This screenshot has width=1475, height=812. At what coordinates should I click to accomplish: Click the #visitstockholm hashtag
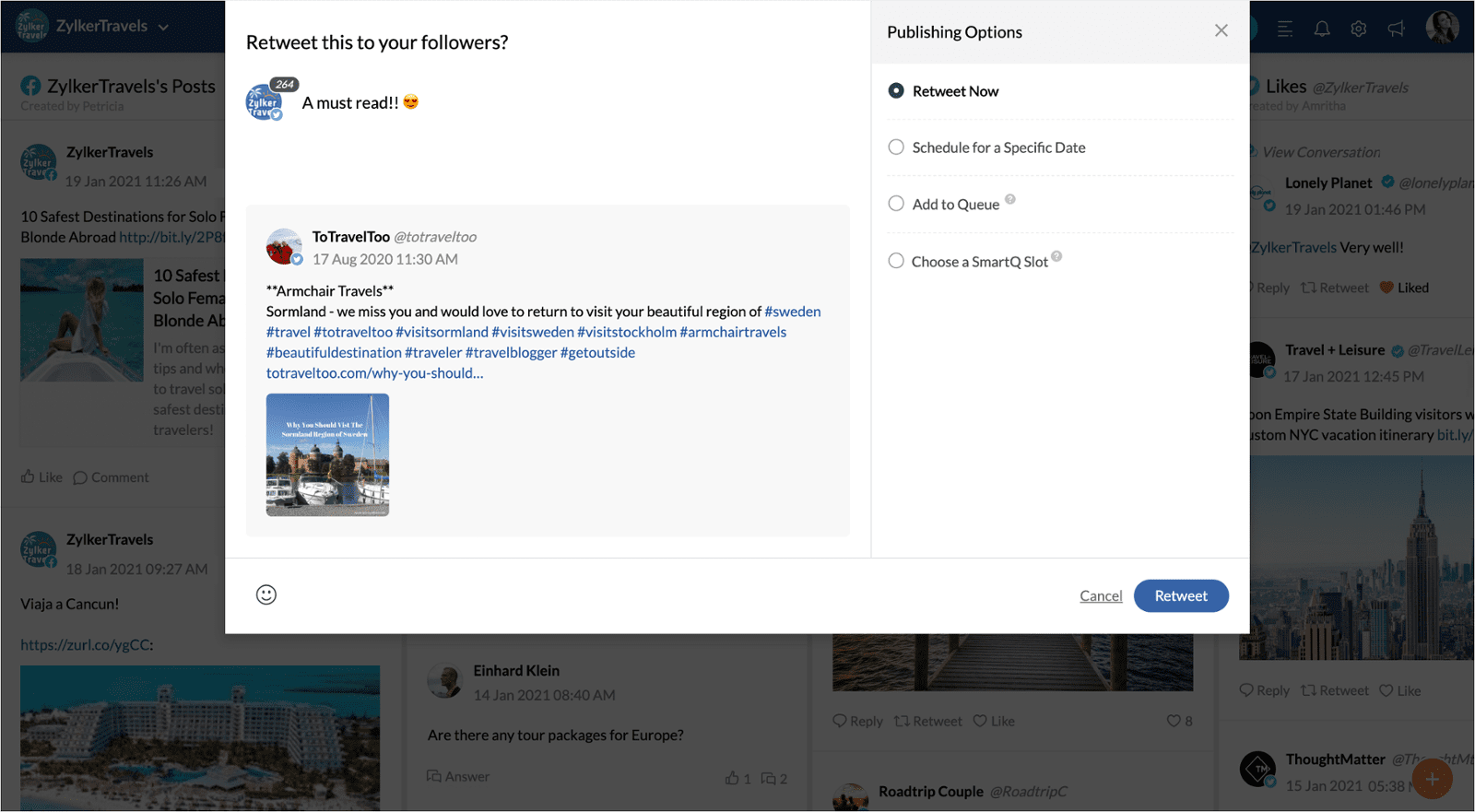627,332
